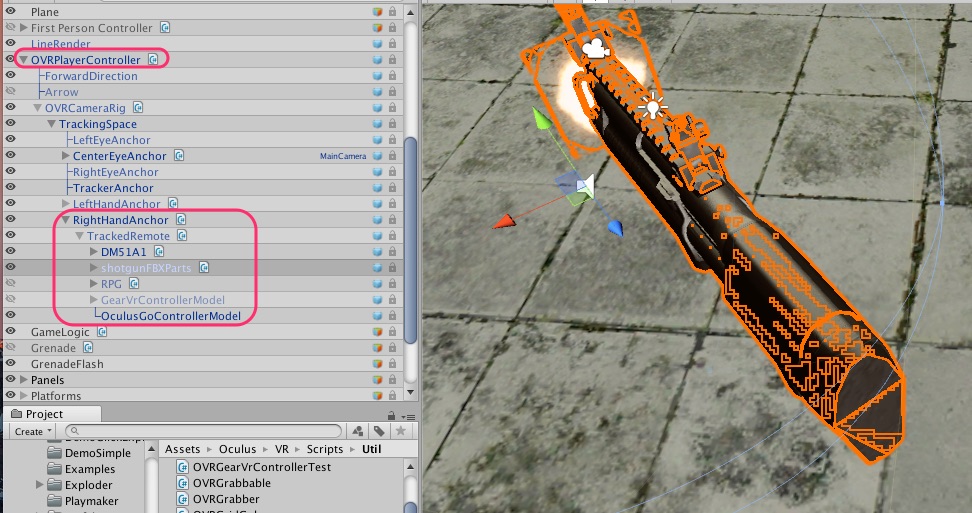Expand the Exploder folder
This screenshot has height=513, width=972.
pos(39,485)
